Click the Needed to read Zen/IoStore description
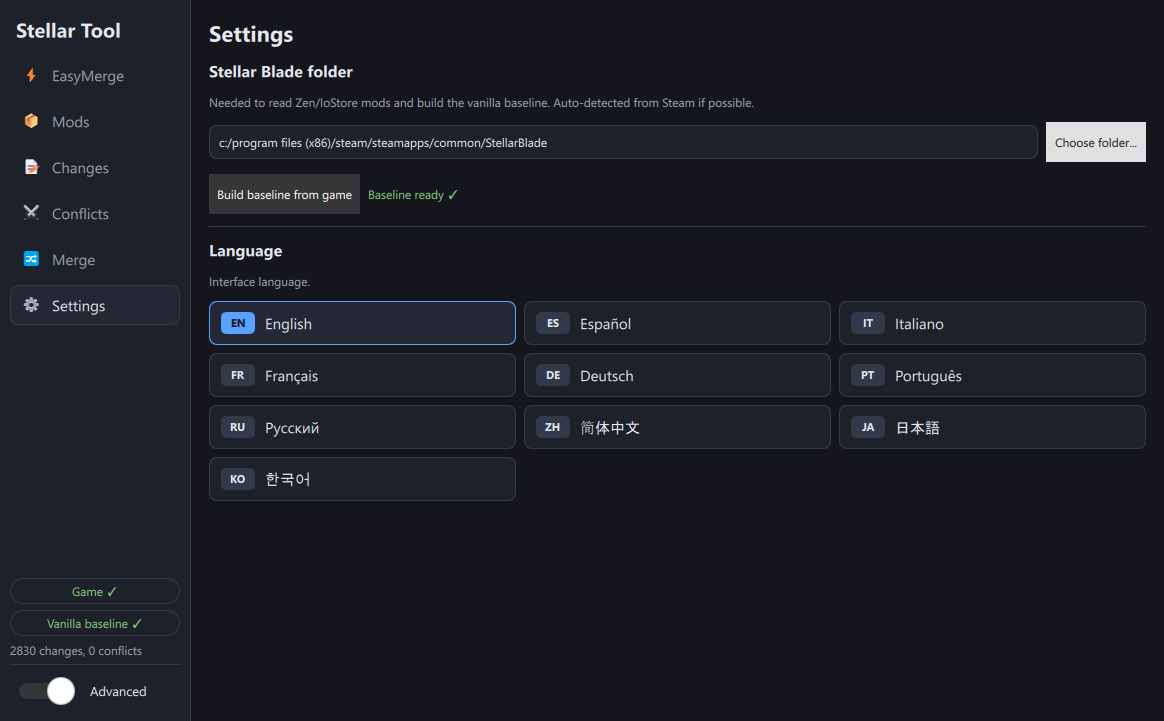 click(x=481, y=102)
